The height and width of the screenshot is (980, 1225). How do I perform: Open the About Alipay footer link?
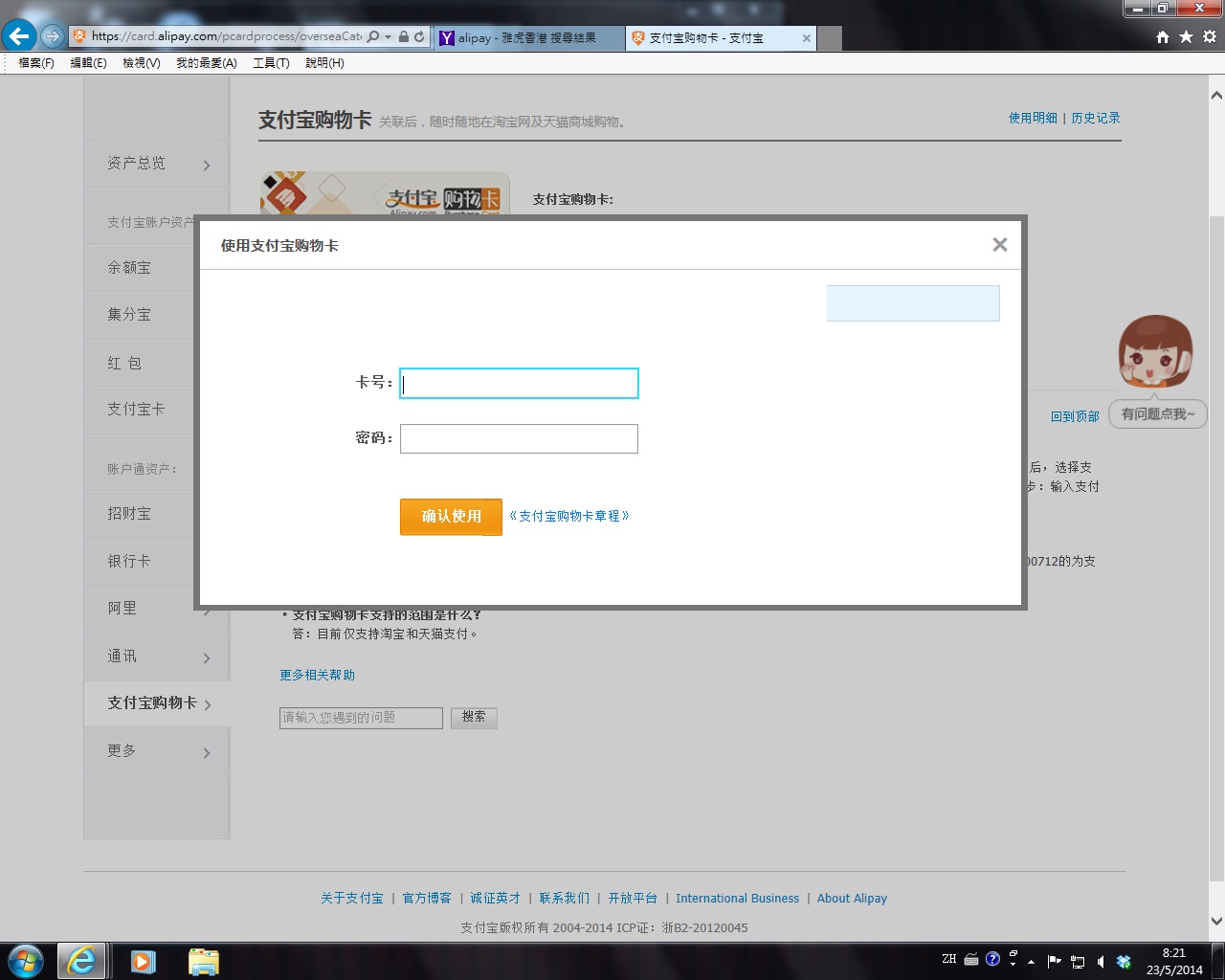click(852, 899)
